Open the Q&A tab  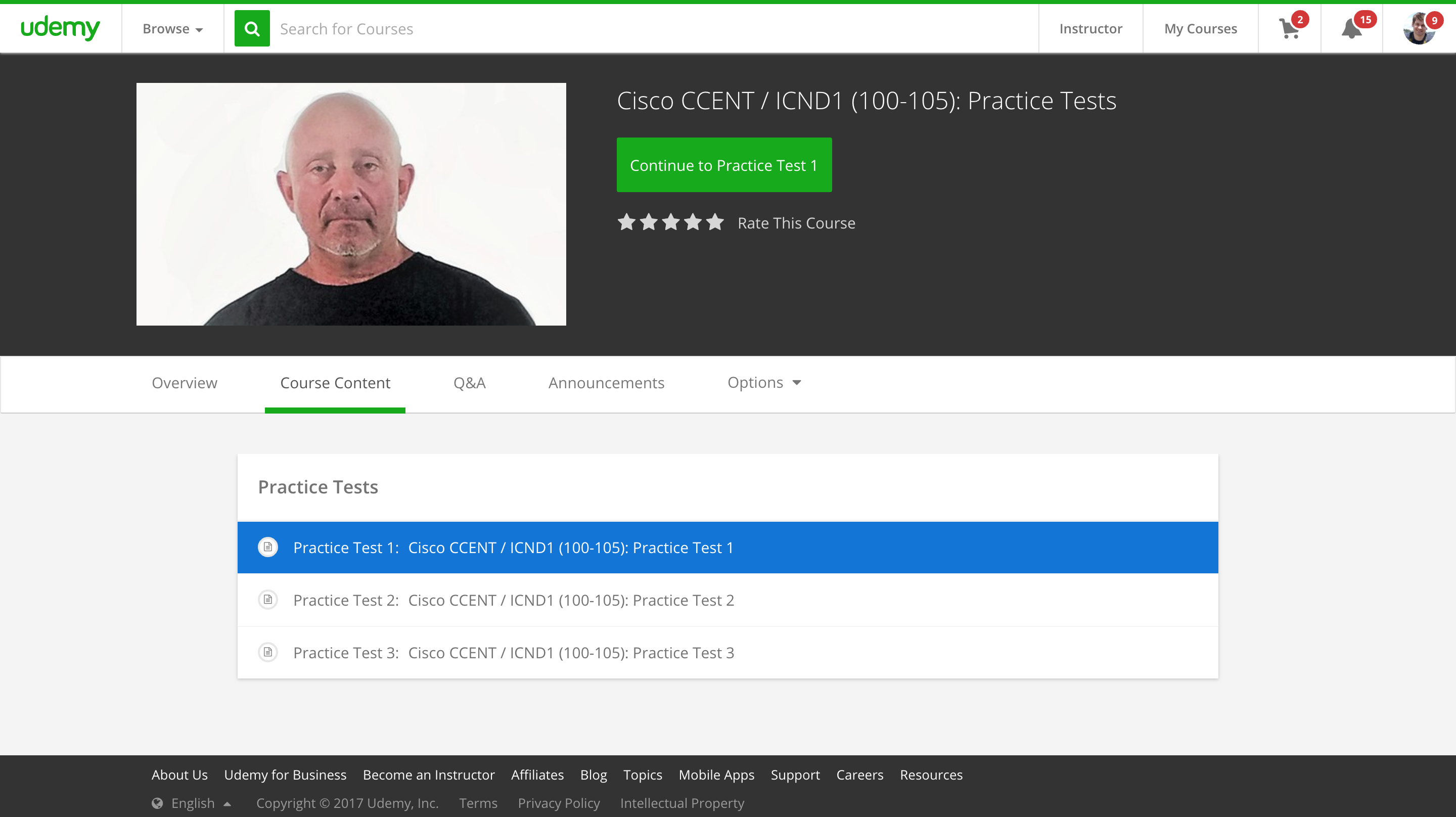click(469, 383)
